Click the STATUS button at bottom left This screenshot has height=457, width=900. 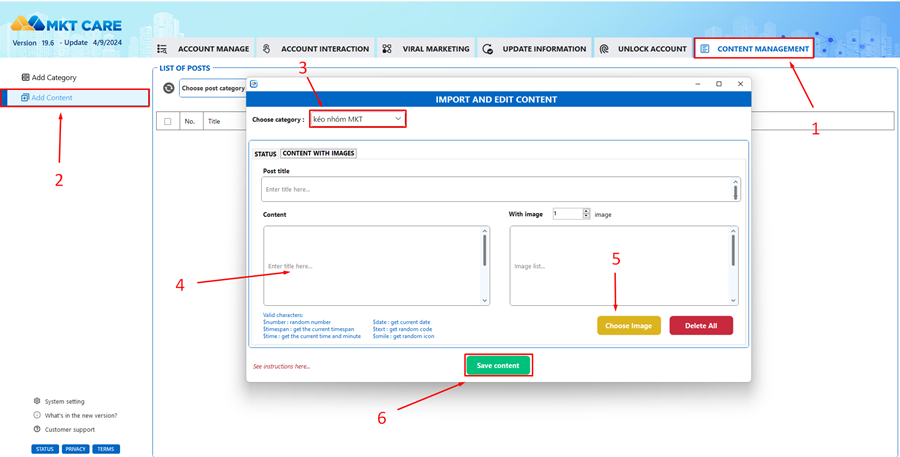(45, 449)
